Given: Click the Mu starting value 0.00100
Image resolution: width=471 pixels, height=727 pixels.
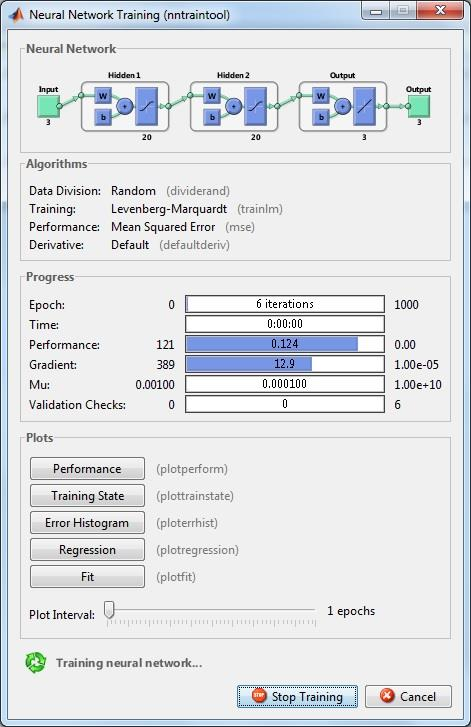Looking at the screenshot, I should click(x=155, y=384).
